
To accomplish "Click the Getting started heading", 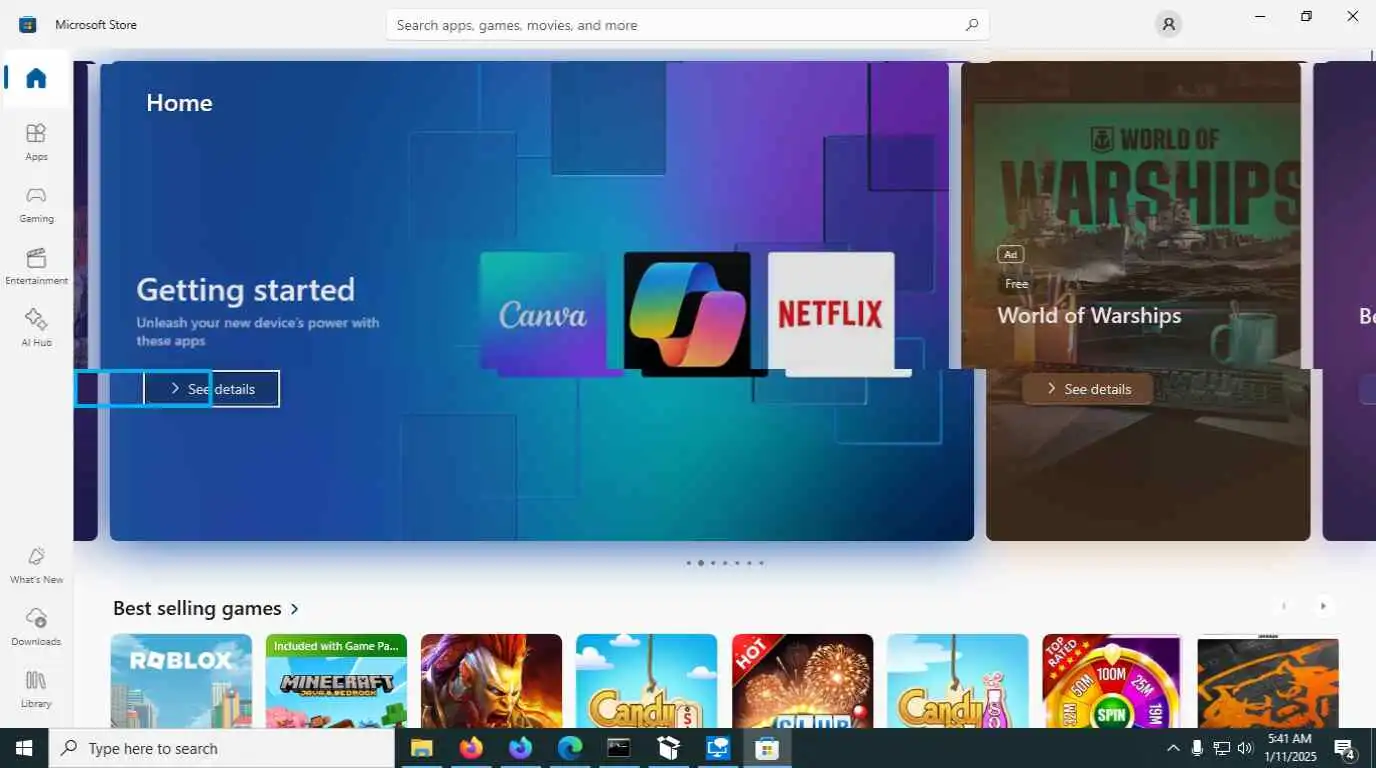I will coord(246,290).
